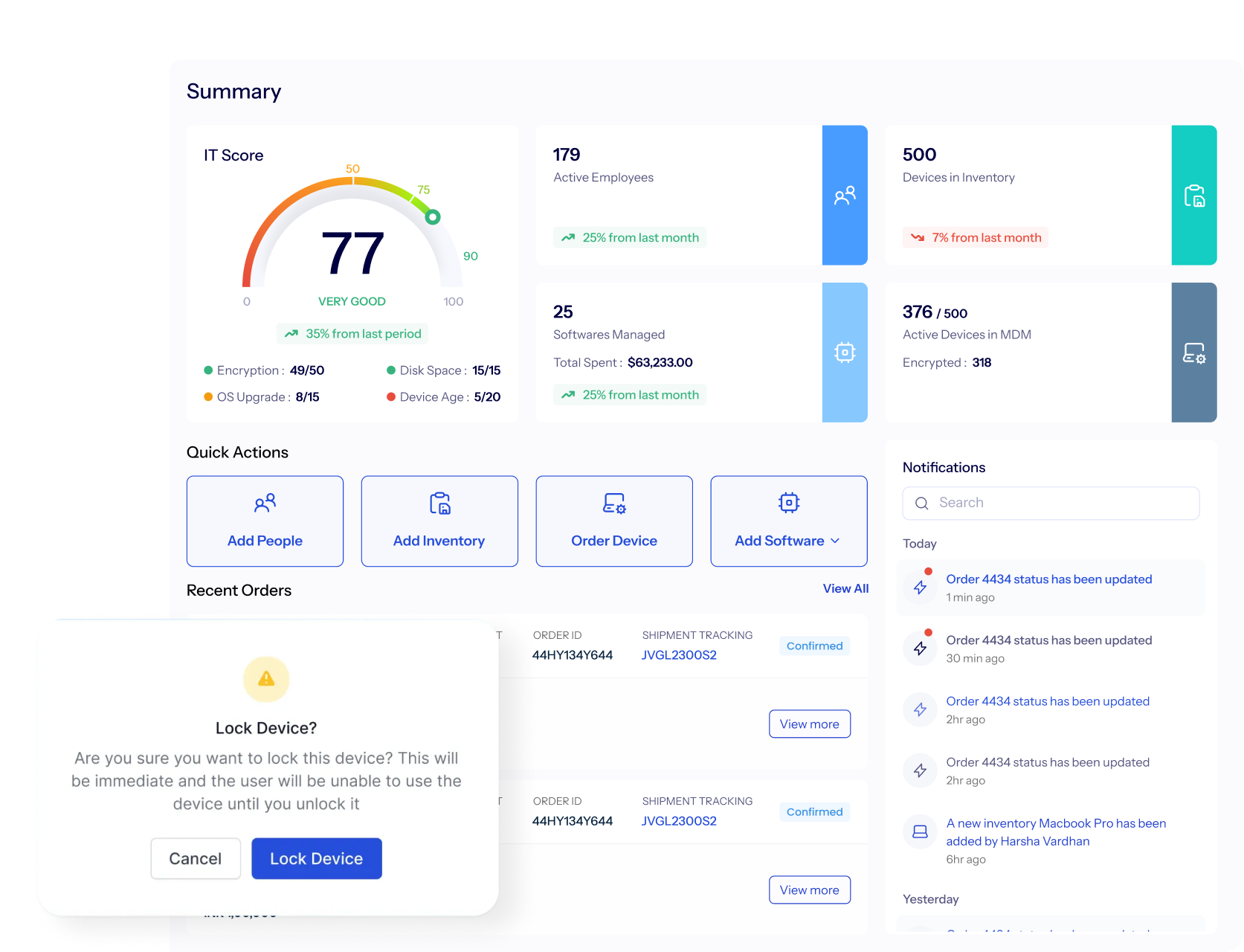The width and height of the screenshot is (1244, 952).
Task: Open tracking JVGL2300S2 in first order
Action: (x=679, y=655)
